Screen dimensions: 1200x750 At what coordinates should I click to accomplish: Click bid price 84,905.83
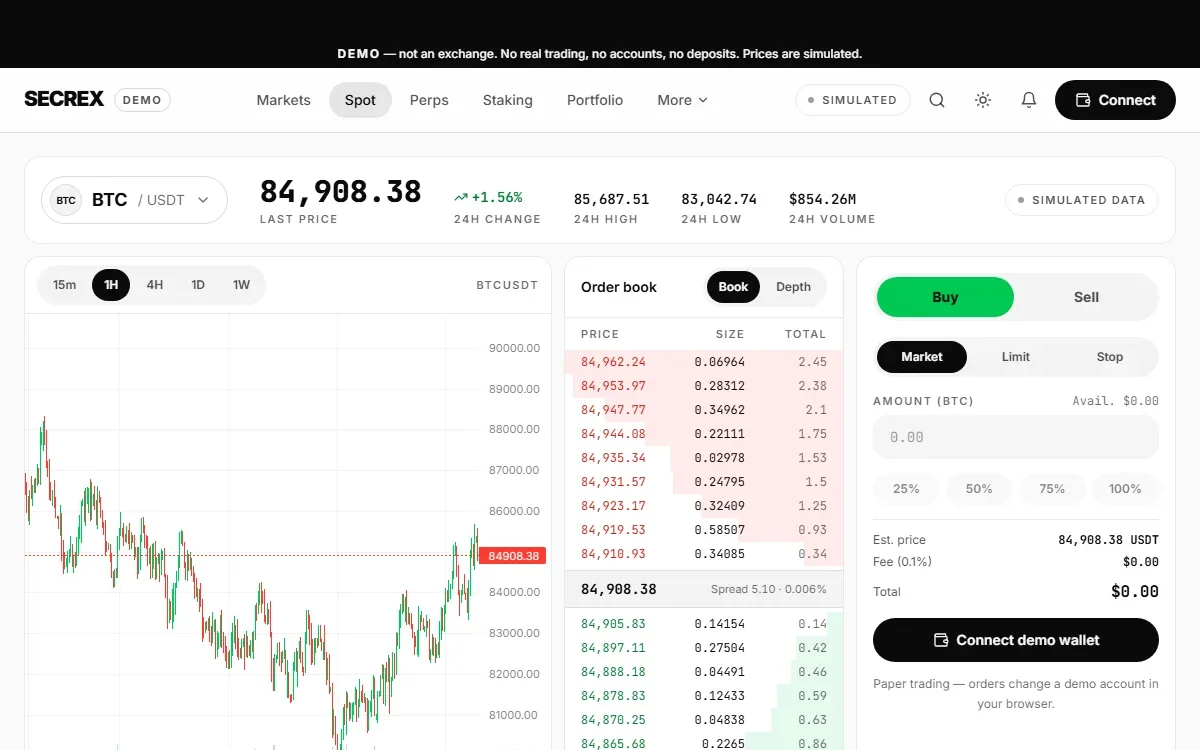[x=613, y=624]
